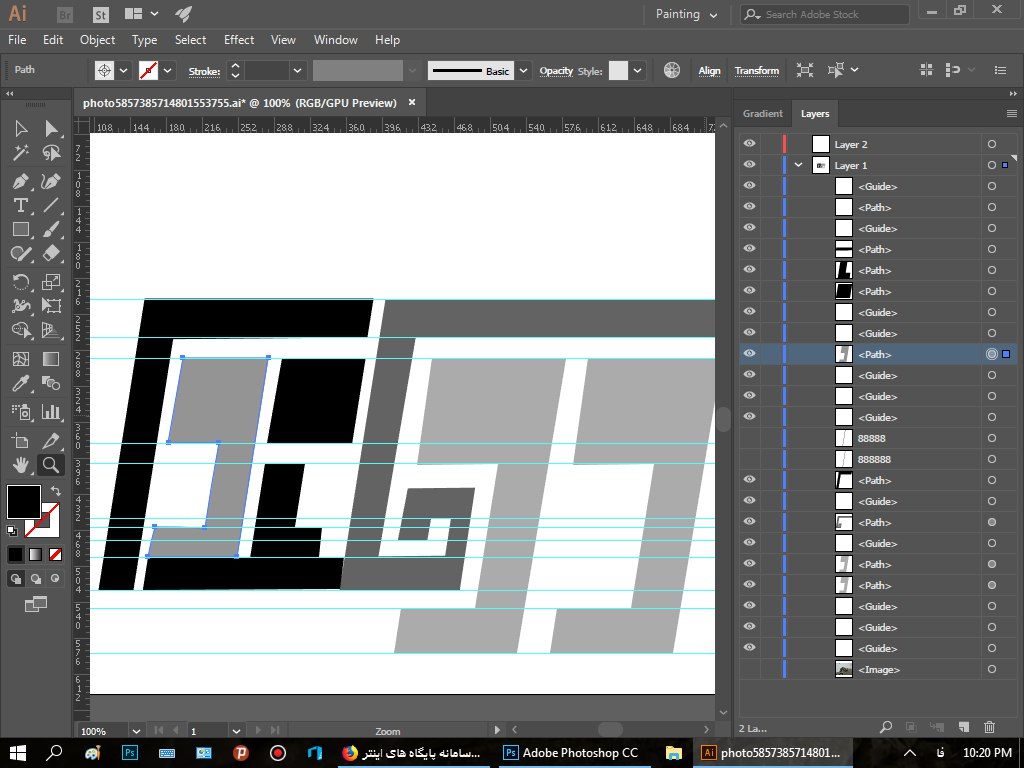Delete selection with Layers trash icon
Screen dimensions: 1024x768
(989, 727)
